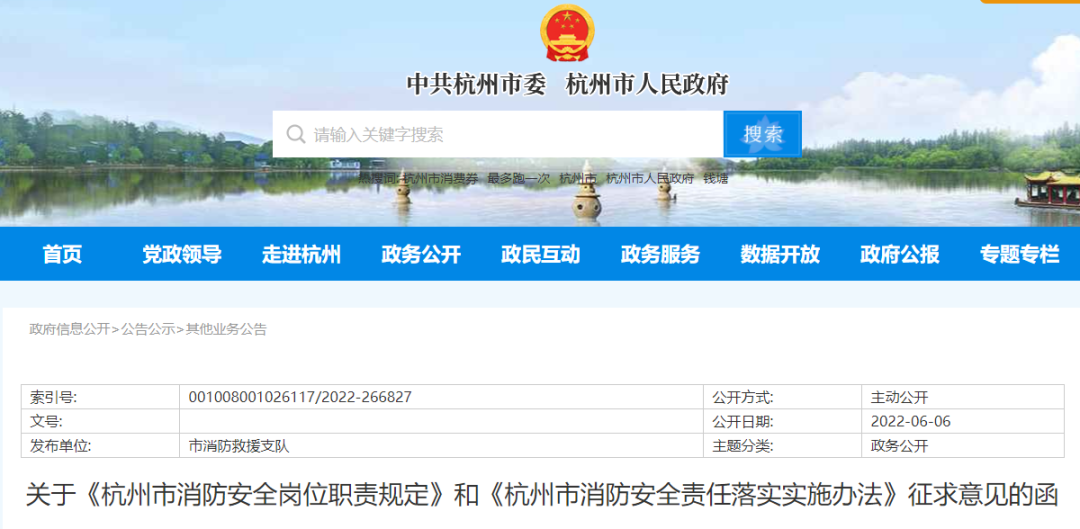Click the magnifier icon in search box

click(296, 134)
